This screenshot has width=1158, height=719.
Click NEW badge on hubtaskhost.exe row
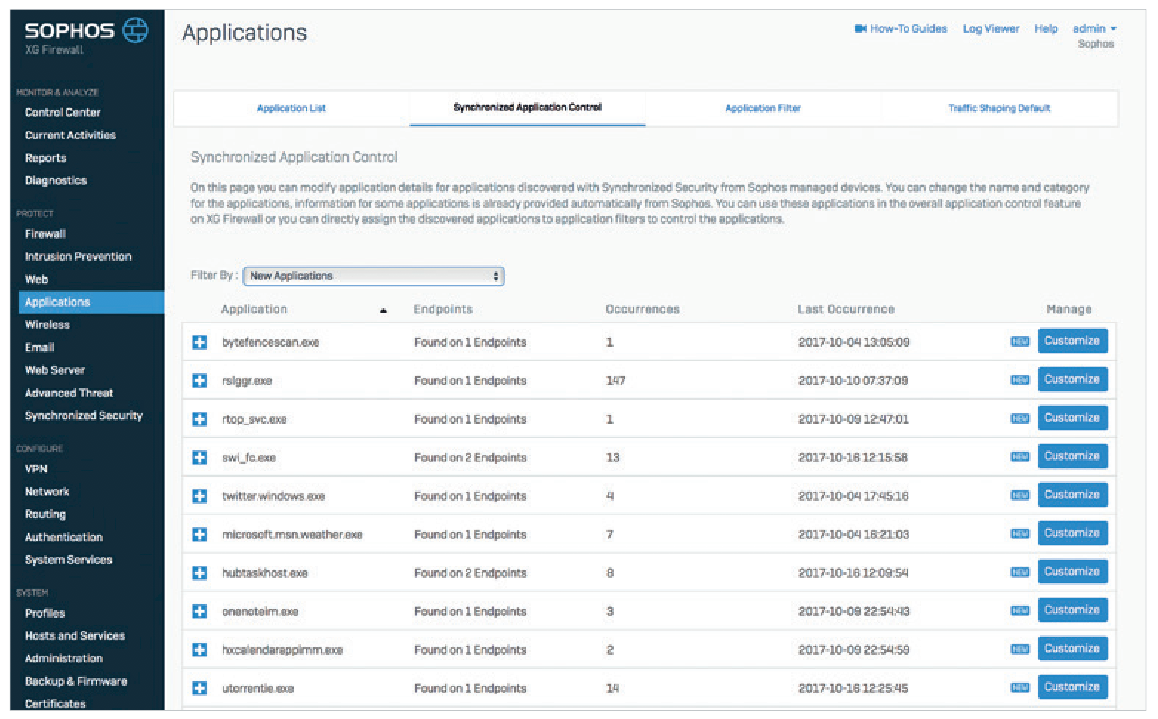(1020, 572)
